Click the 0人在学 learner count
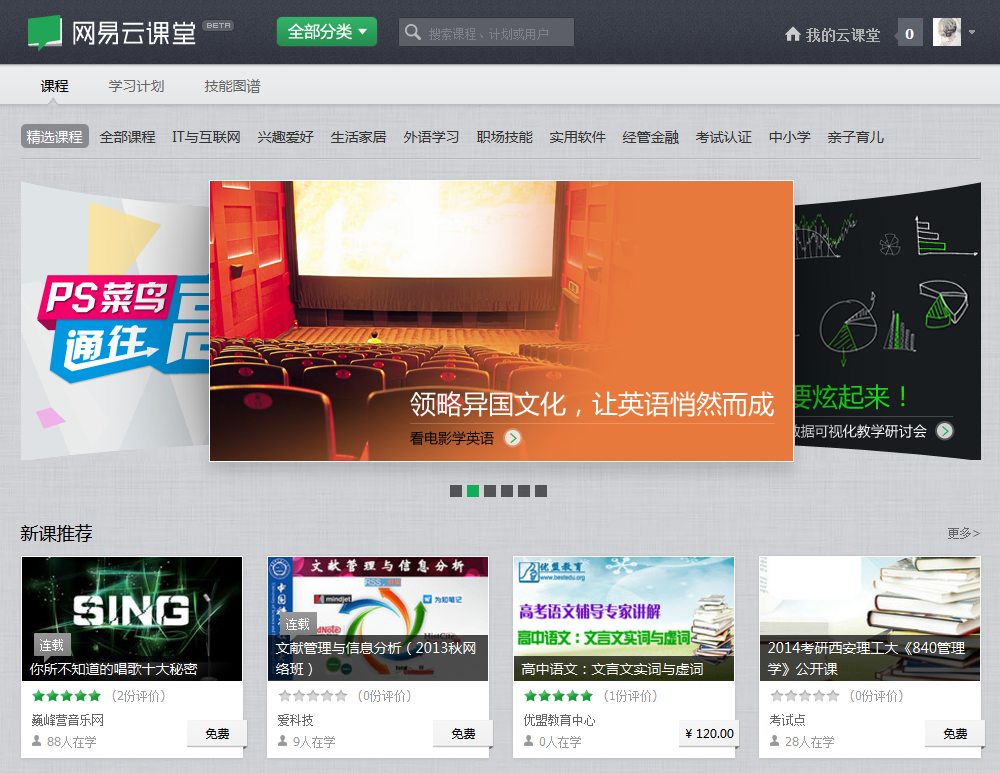 coord(560,742)
